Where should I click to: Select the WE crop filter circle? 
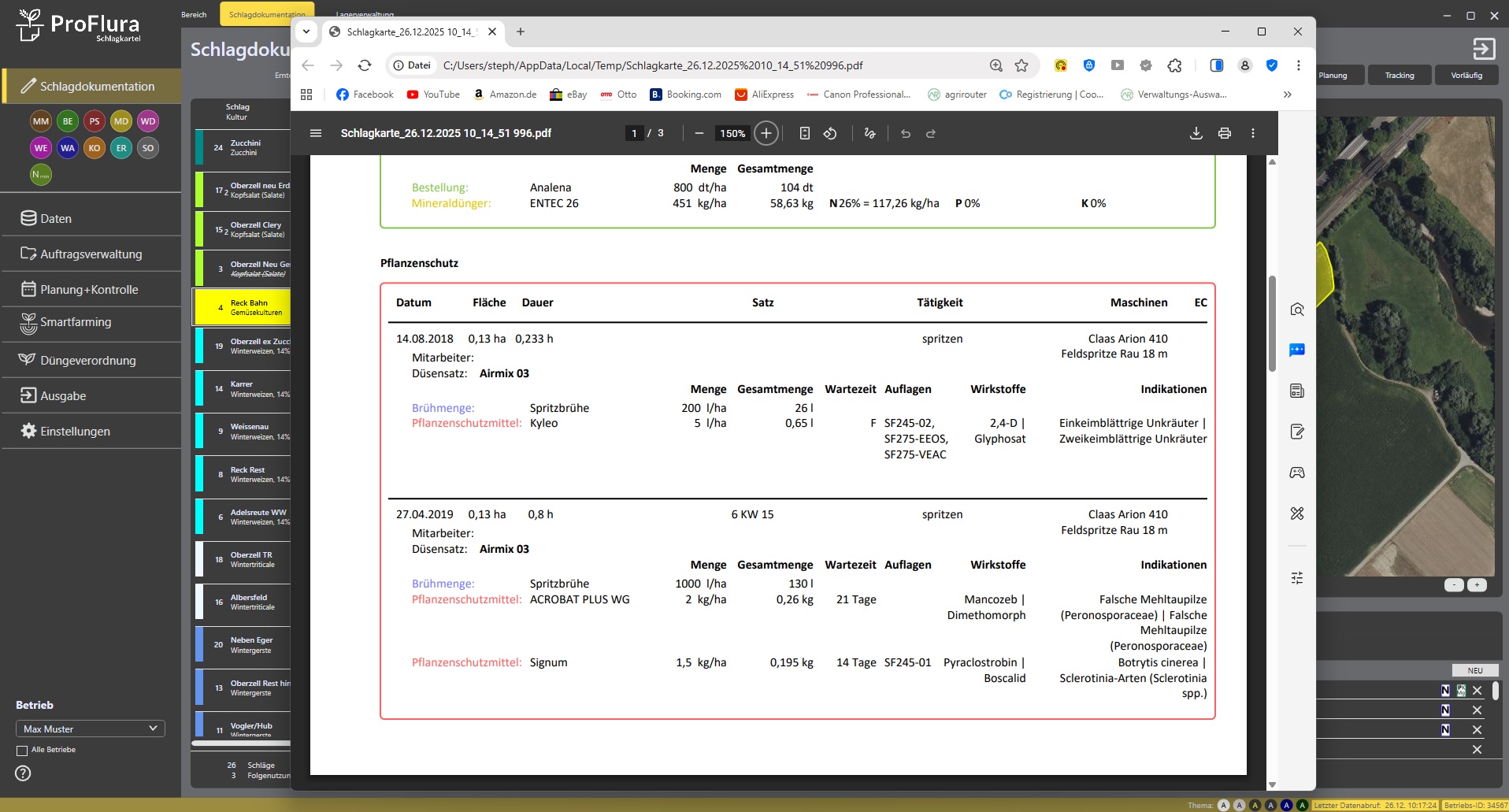41,148
